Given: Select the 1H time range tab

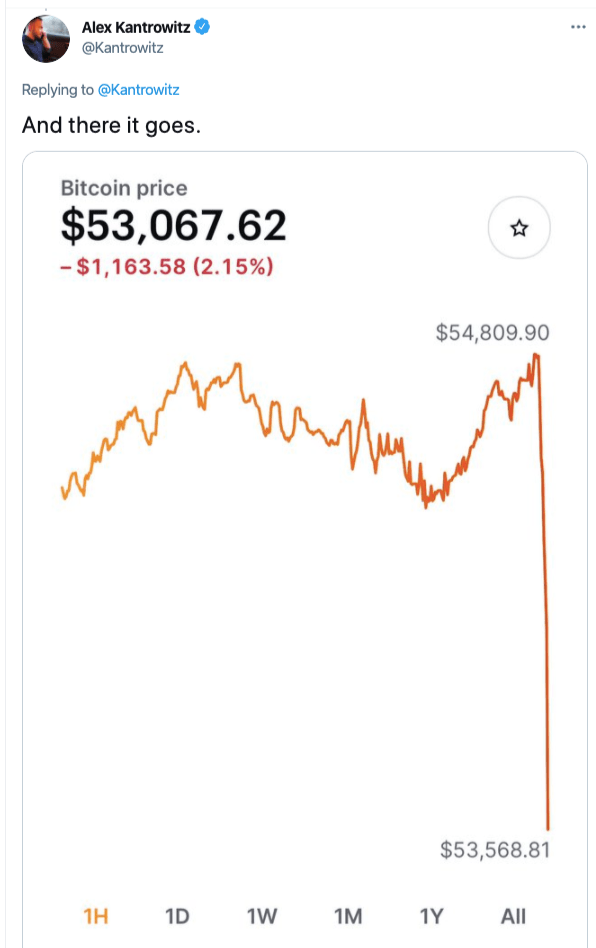Looking at the screenshot, I should 96,917.
